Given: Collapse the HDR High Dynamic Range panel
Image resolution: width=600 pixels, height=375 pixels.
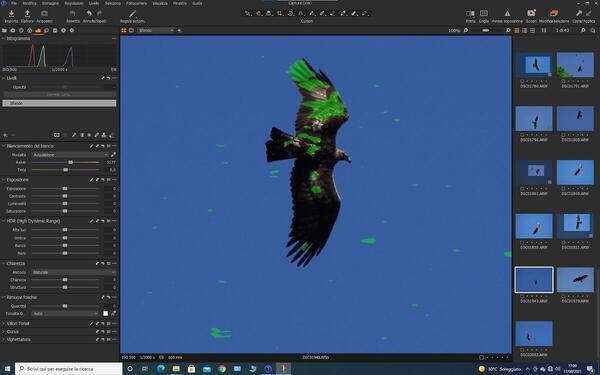Looking at the screenshot, I should 3,221.
